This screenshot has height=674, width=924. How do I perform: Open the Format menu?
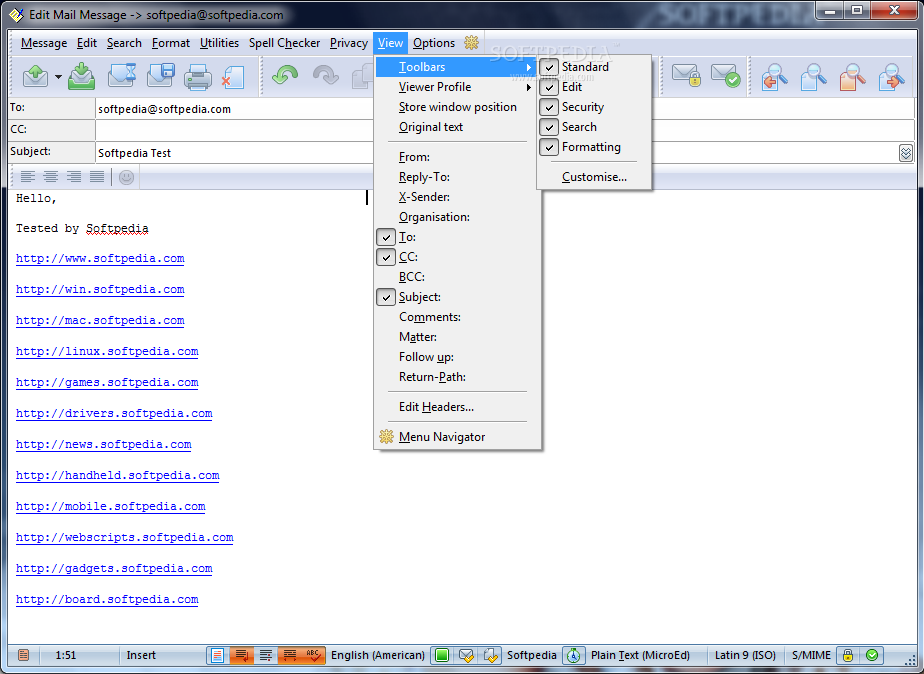[170, 43]
